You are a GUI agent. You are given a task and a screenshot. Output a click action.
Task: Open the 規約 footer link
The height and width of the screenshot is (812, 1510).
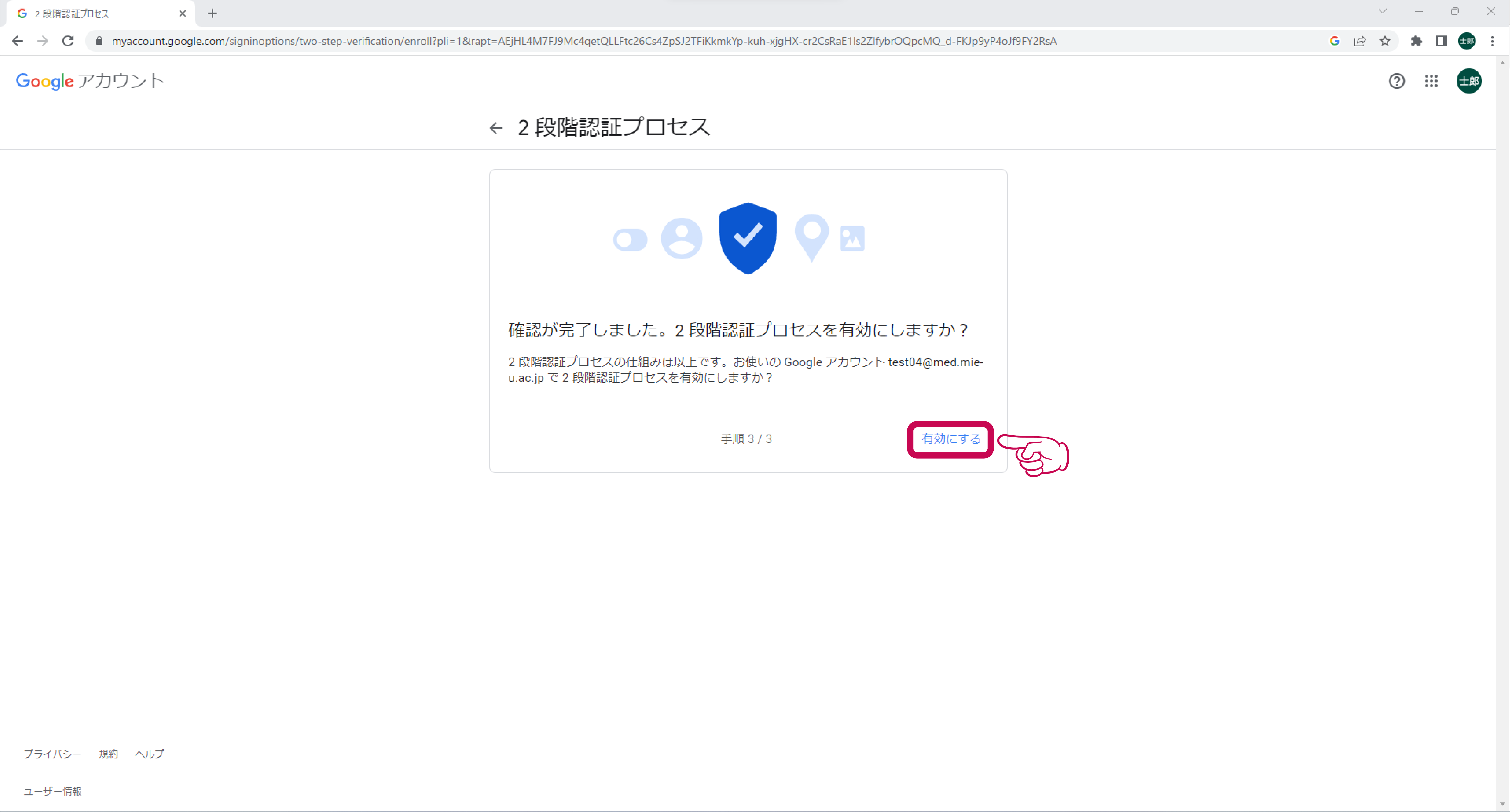pyautogui.click(x=108, y=754)
